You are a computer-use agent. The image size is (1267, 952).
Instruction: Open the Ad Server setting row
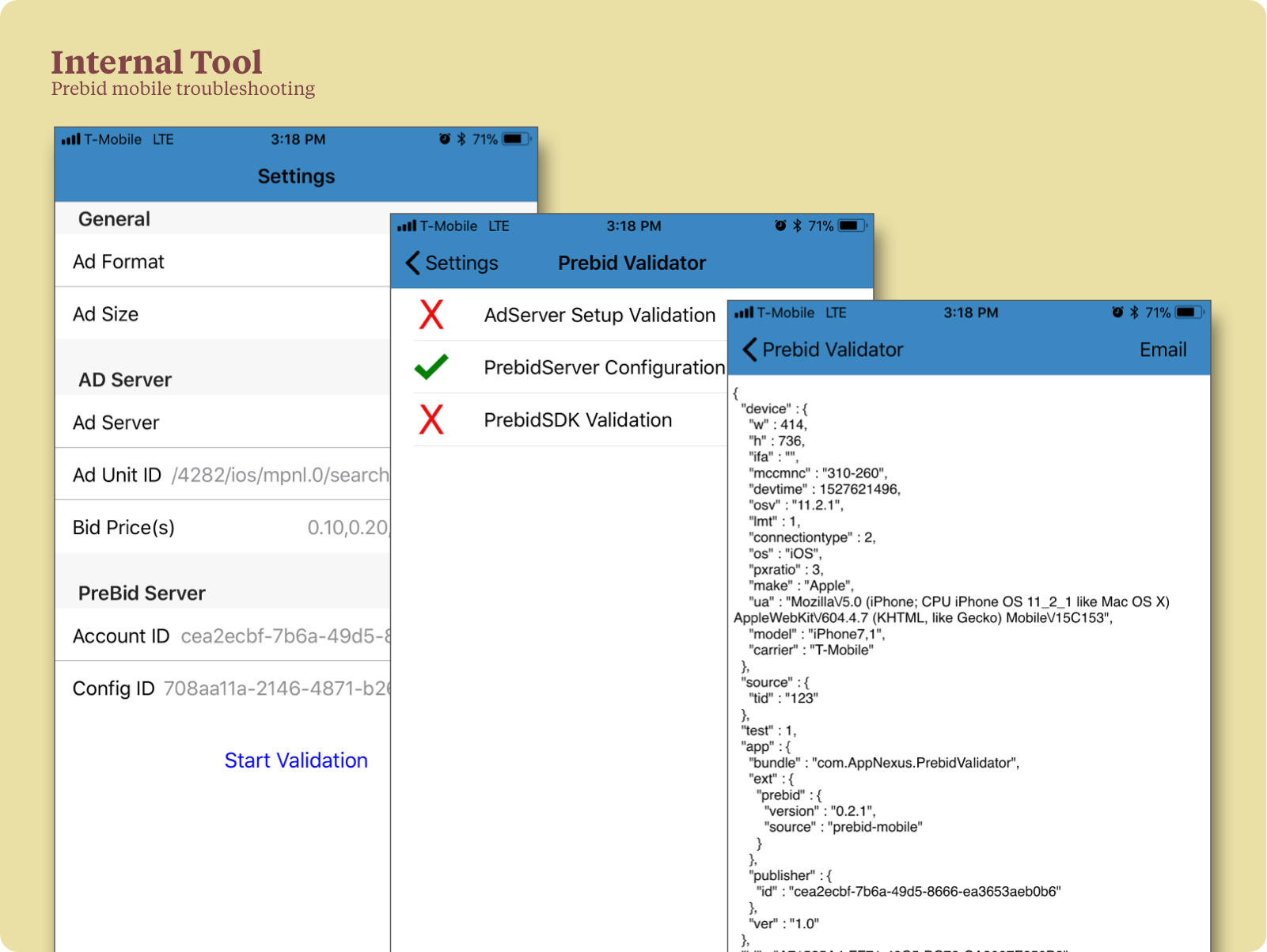click(x=222, y=423)
